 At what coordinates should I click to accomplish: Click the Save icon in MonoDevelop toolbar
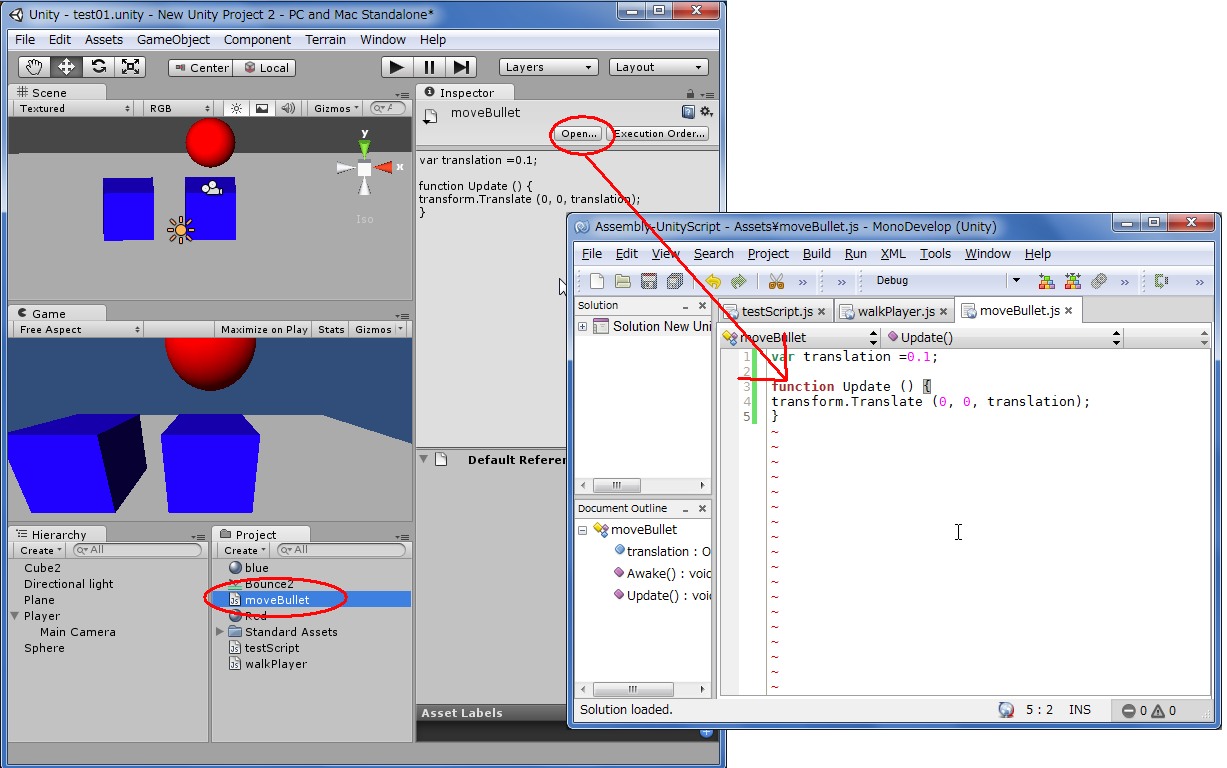(648, 282)
